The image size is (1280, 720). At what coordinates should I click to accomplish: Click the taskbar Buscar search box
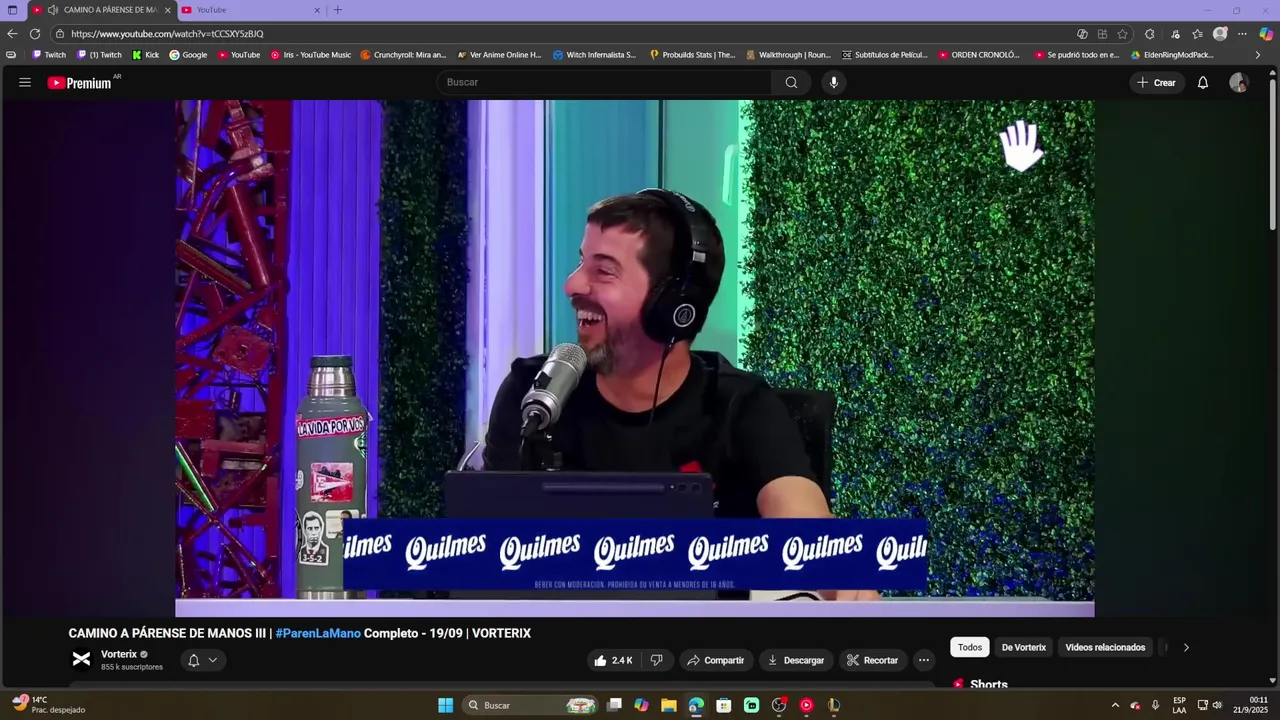tap(531, 705)
